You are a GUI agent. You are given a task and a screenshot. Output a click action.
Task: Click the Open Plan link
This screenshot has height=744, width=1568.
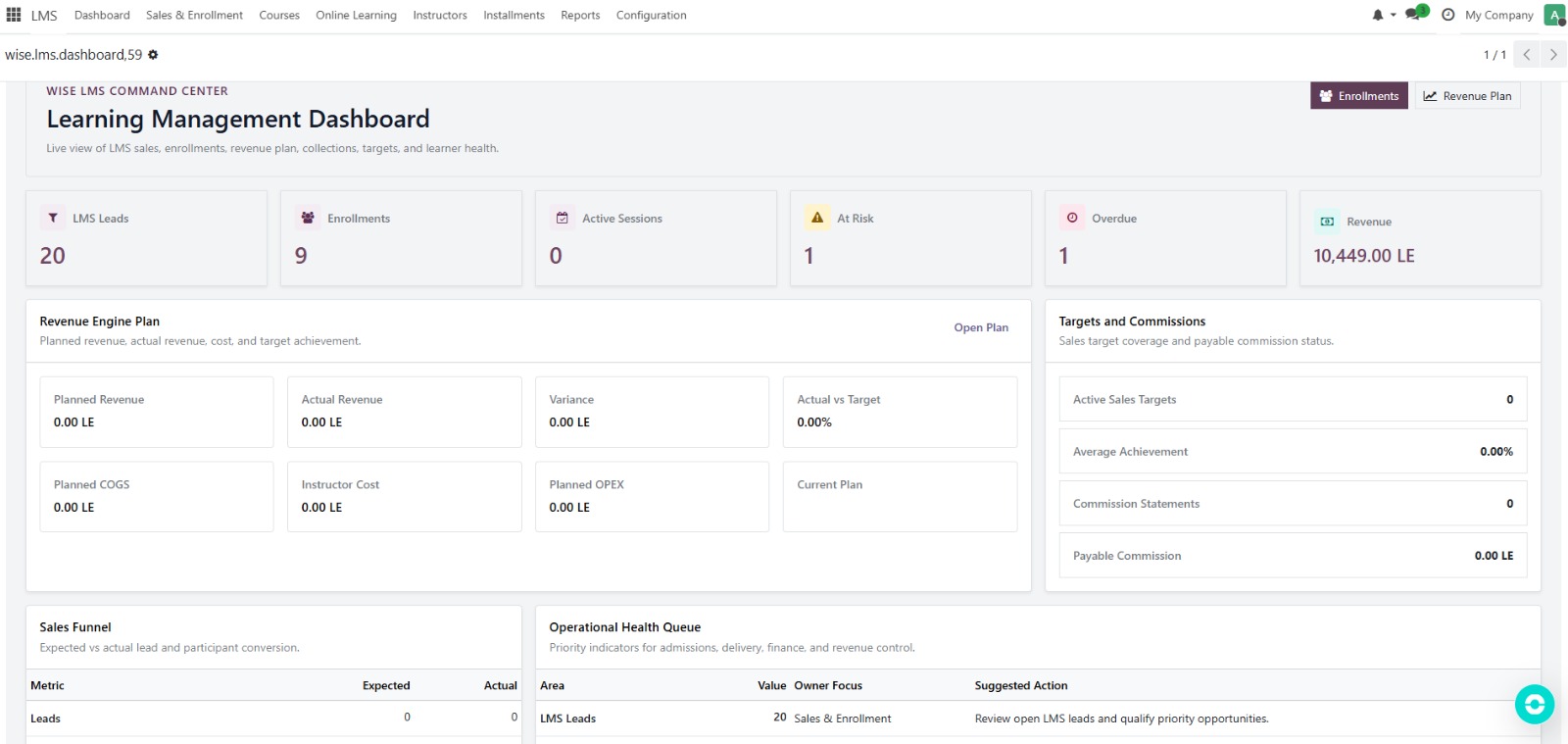pyautogui.click(x=981, y=327)
